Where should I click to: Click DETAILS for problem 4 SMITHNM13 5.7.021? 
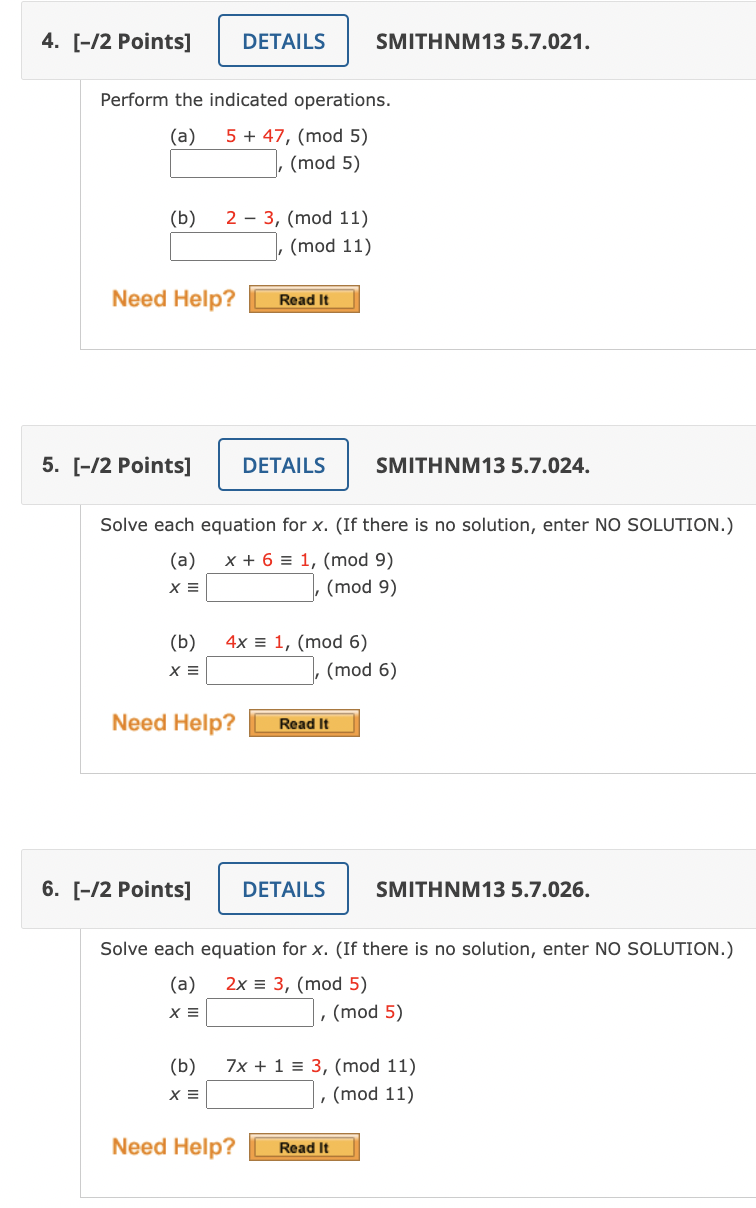283,41
